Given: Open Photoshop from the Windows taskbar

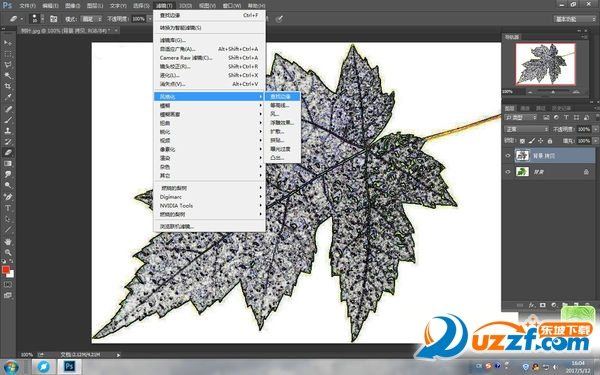Looking at the screenshot, I should (69, 366).
